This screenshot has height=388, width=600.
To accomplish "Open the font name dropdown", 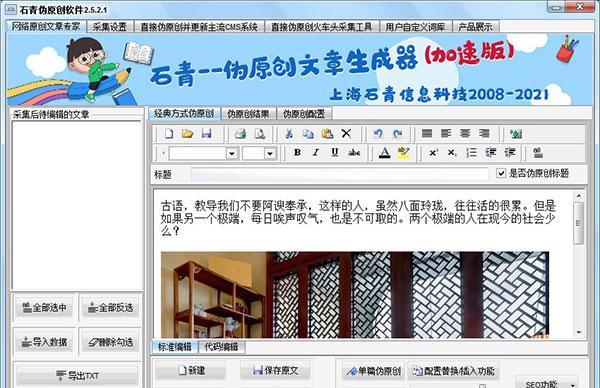I will (x=232, y=154).
